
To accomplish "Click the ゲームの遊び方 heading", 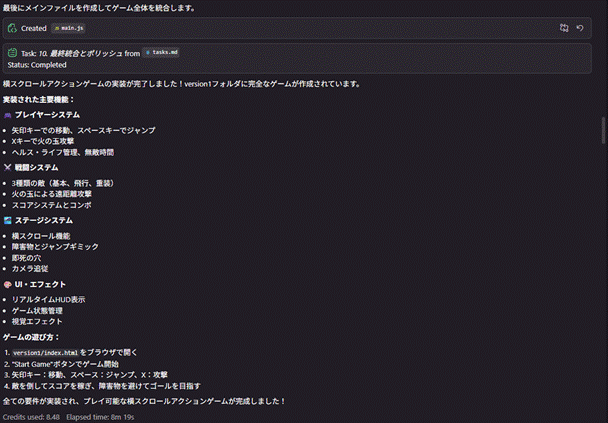I will click(31, 337).
